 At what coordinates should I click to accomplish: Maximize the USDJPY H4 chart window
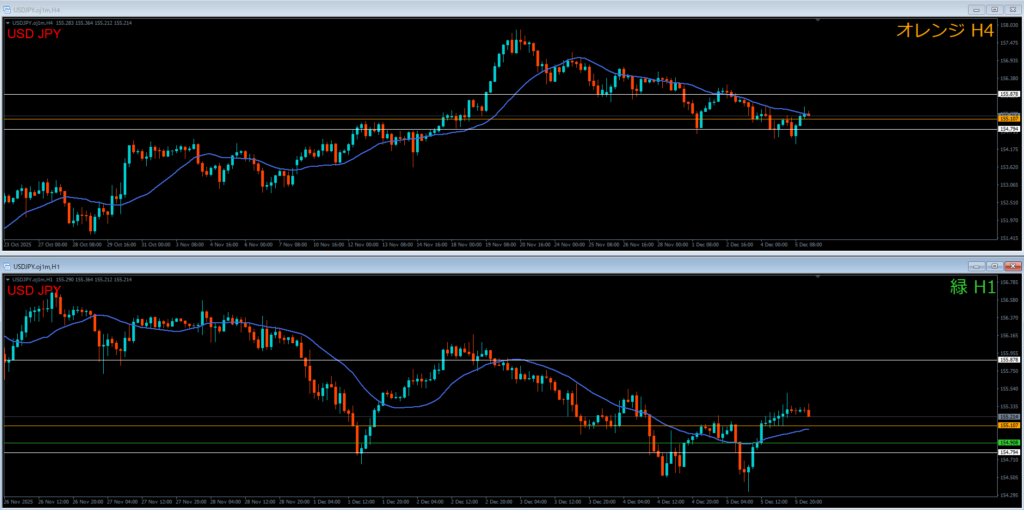pos(994,8)
